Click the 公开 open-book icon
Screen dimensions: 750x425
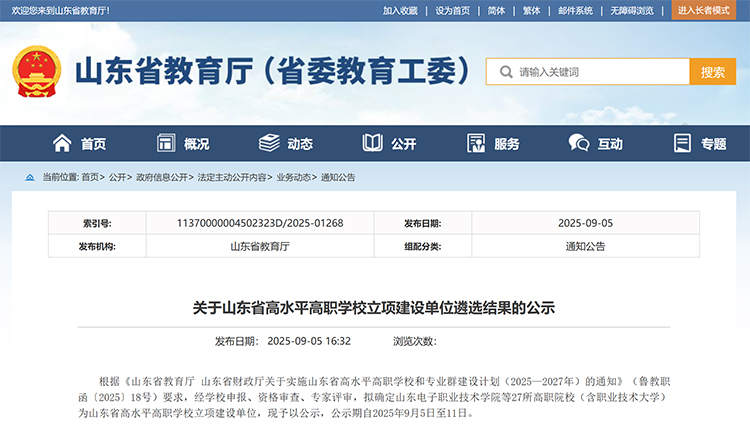pos(373,143)
